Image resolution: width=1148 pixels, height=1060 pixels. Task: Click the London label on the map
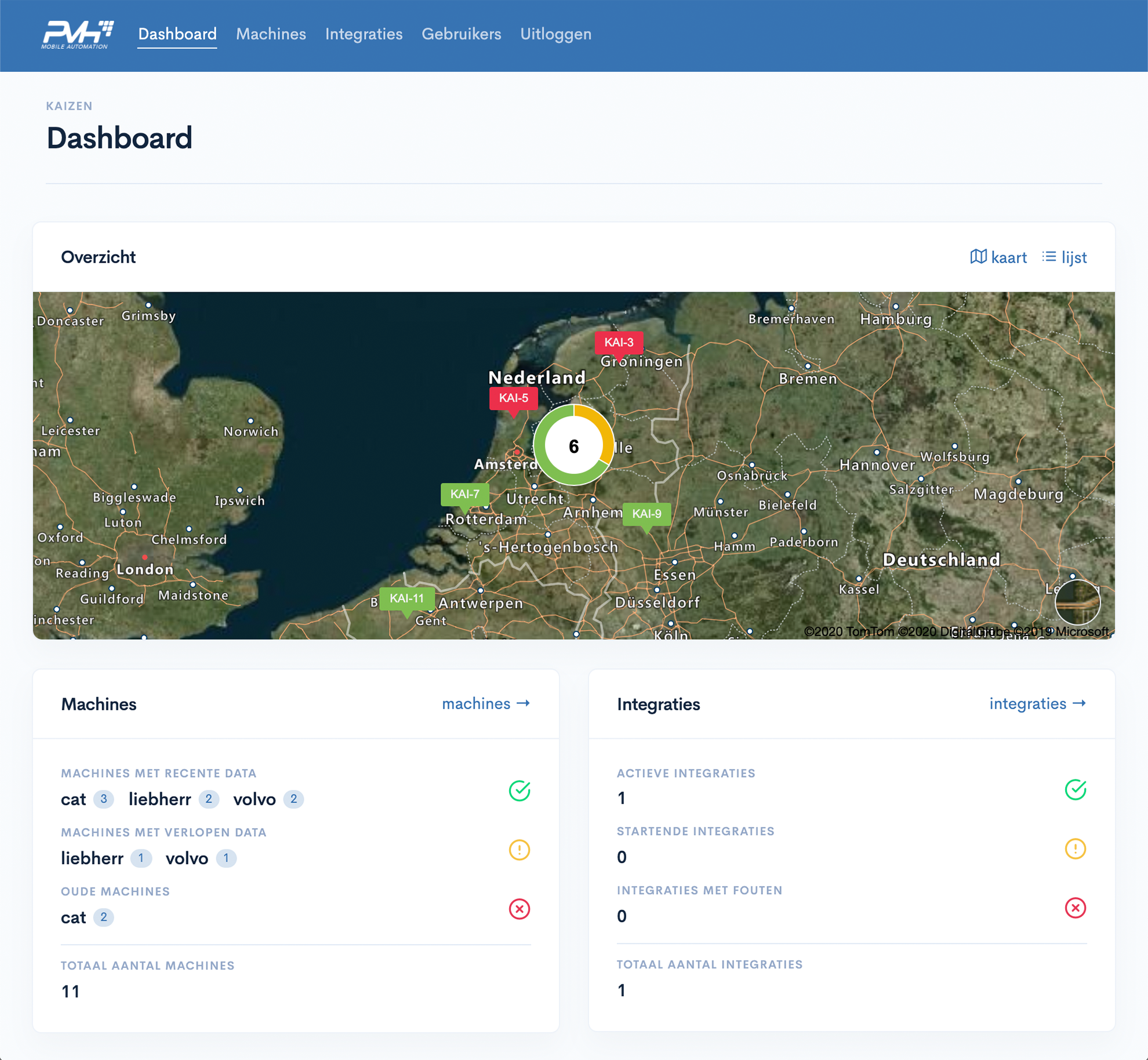[145, 569]
